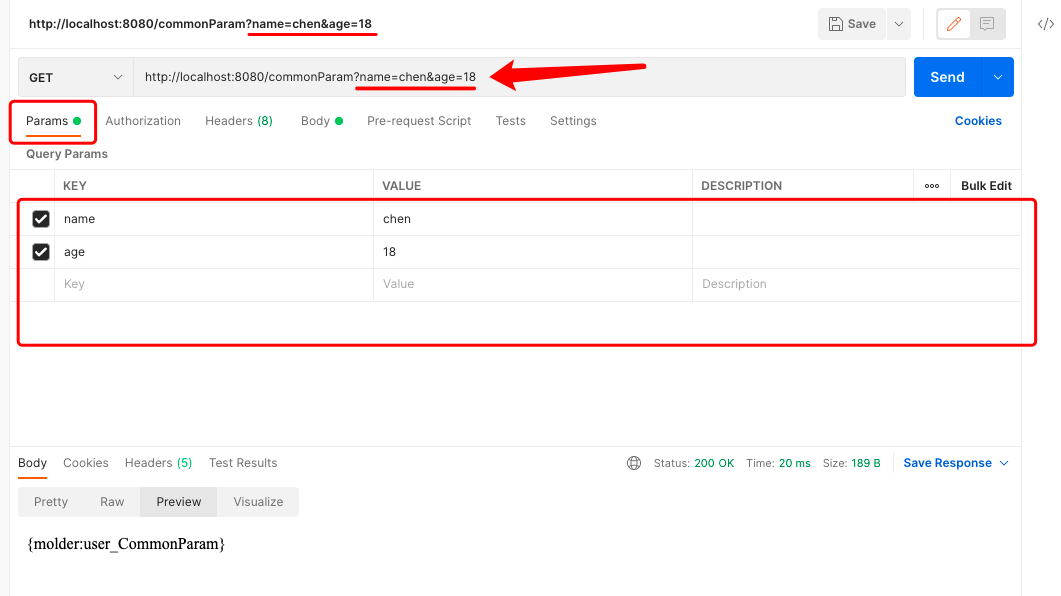Open the GET method dropdown
The image size is (1061, 596).
[75, 77]
